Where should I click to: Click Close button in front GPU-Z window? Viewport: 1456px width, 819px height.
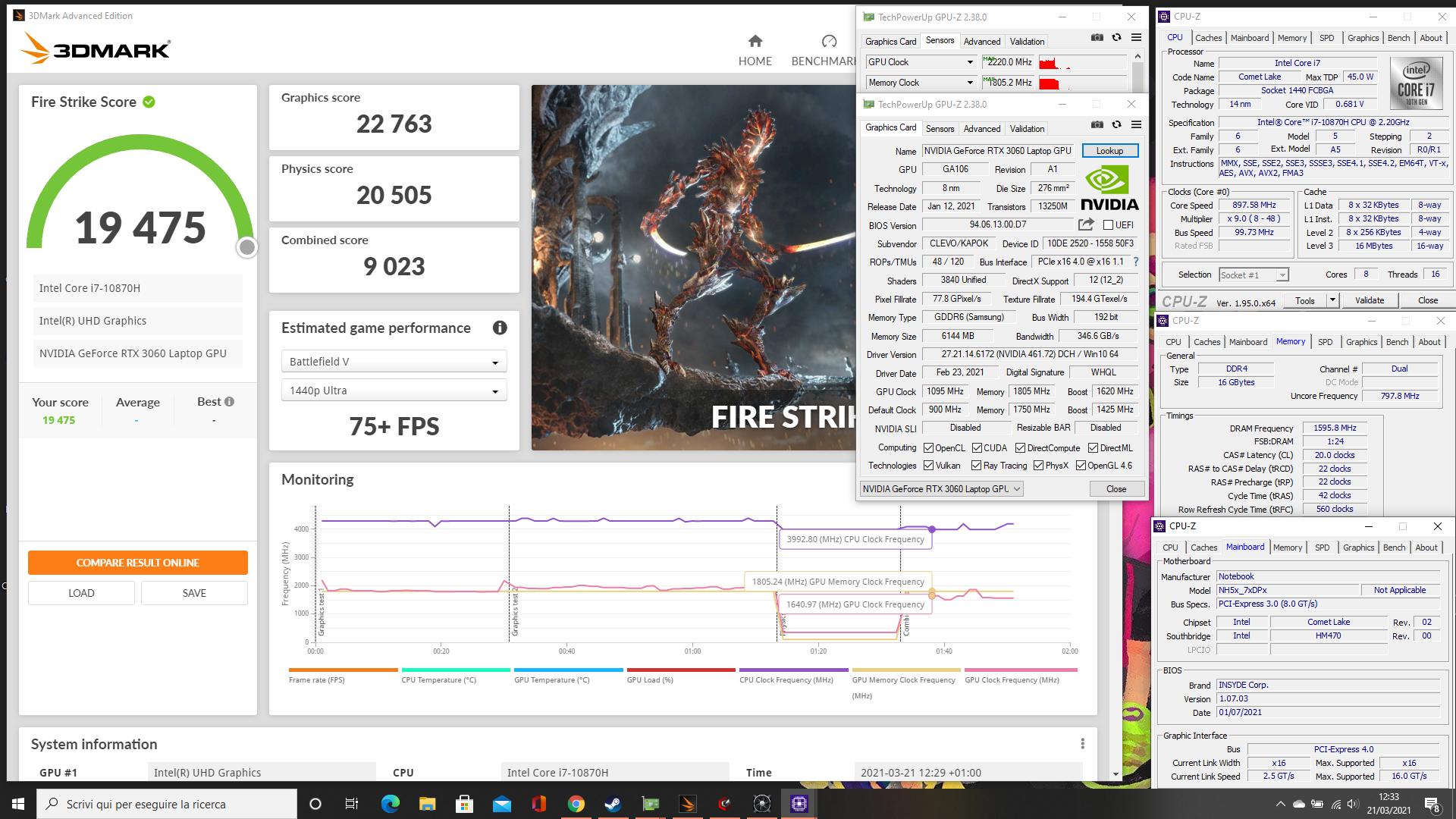[x=1116, y=489]
